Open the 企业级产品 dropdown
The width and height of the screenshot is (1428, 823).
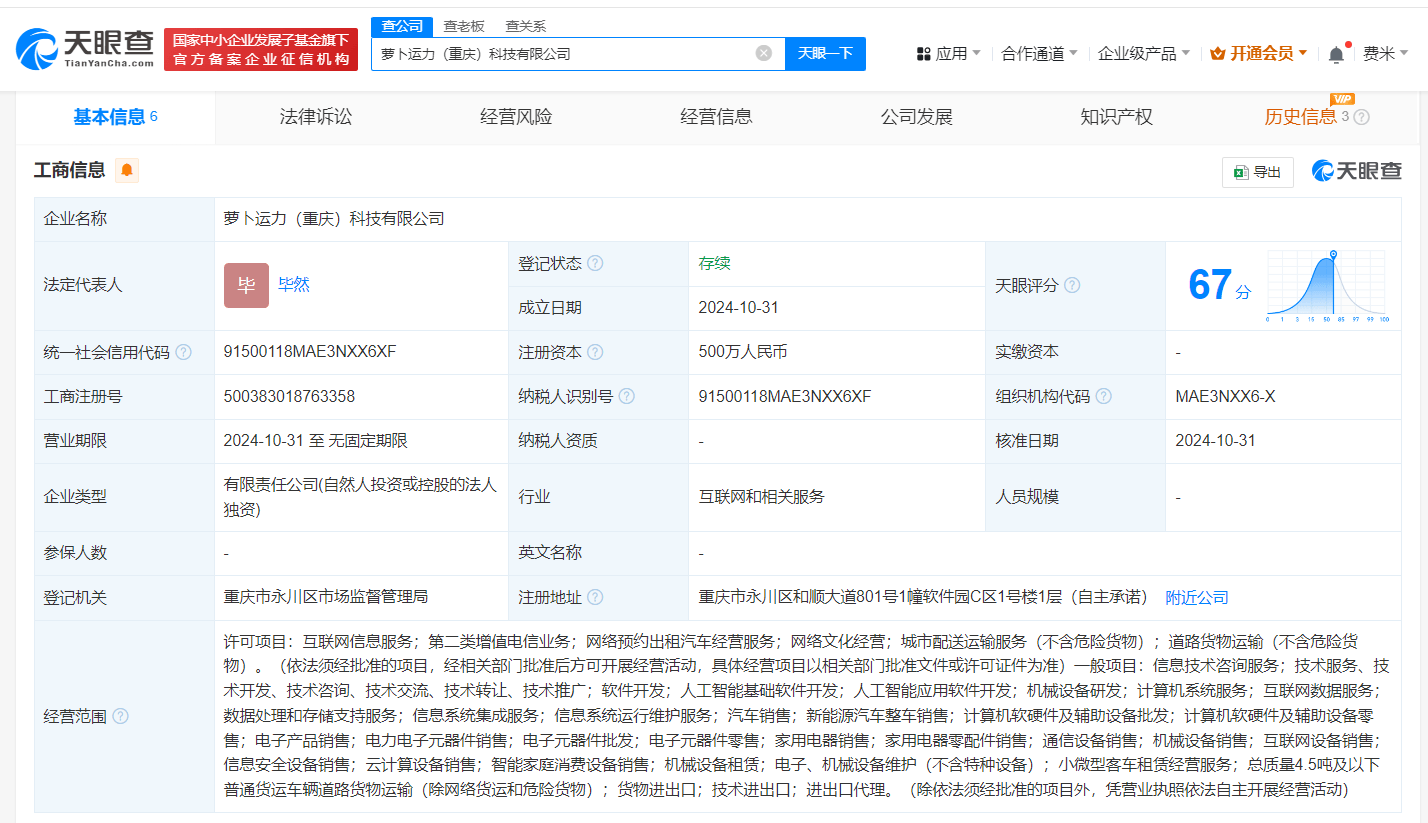click(1143, 53)
